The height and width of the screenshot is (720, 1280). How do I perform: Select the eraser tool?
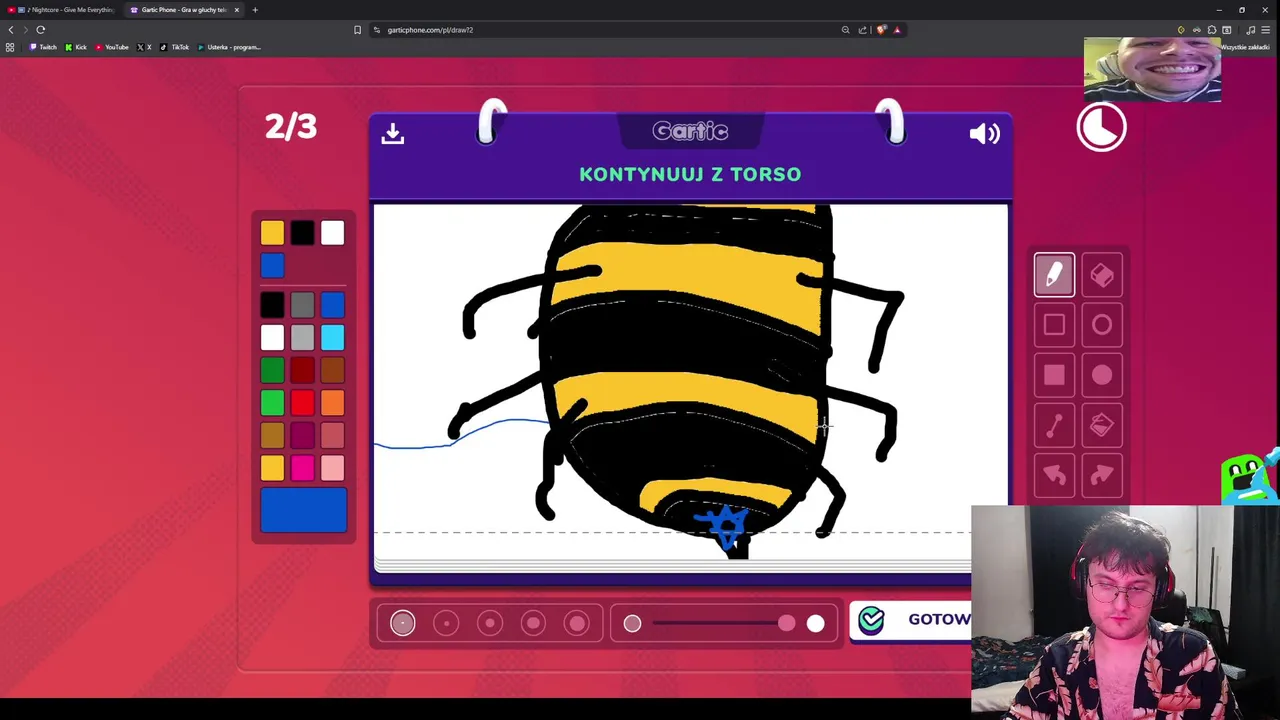tap(1102, 275)
